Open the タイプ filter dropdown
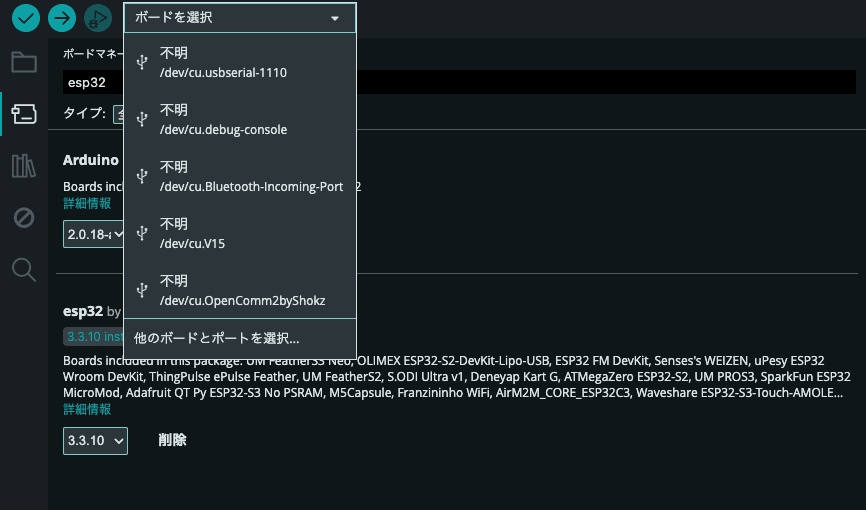Image resolution: width=866 pixels, height=510 pixels. click(x=118, y=114)
